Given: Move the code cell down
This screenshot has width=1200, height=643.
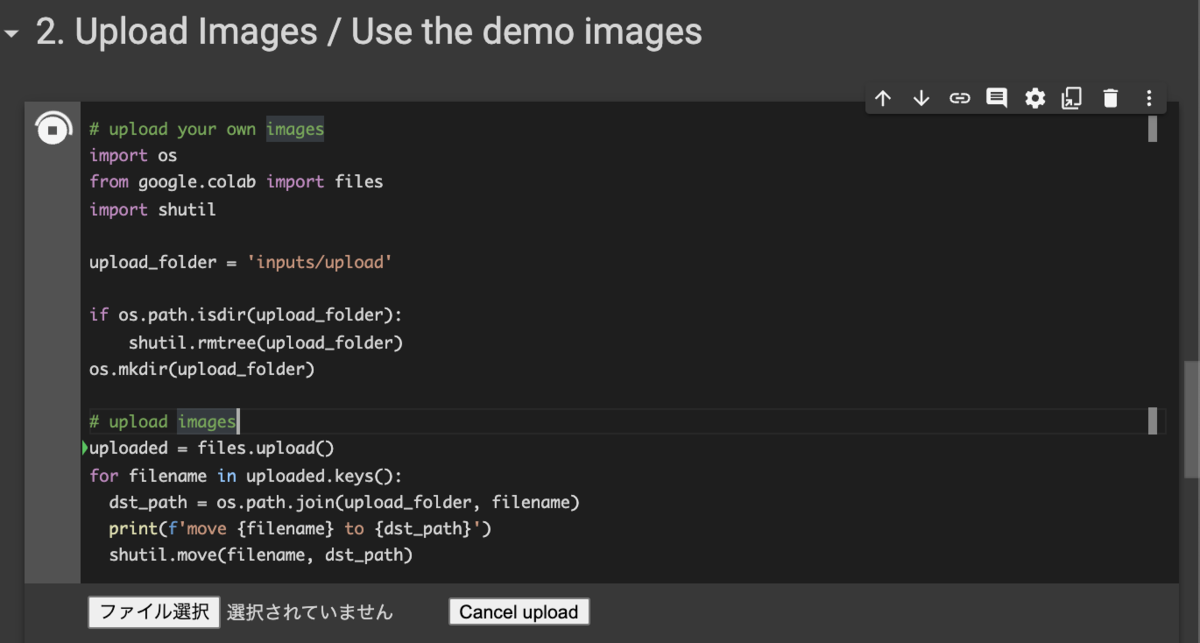Looking at the screenshot, I should pos(921,98).
